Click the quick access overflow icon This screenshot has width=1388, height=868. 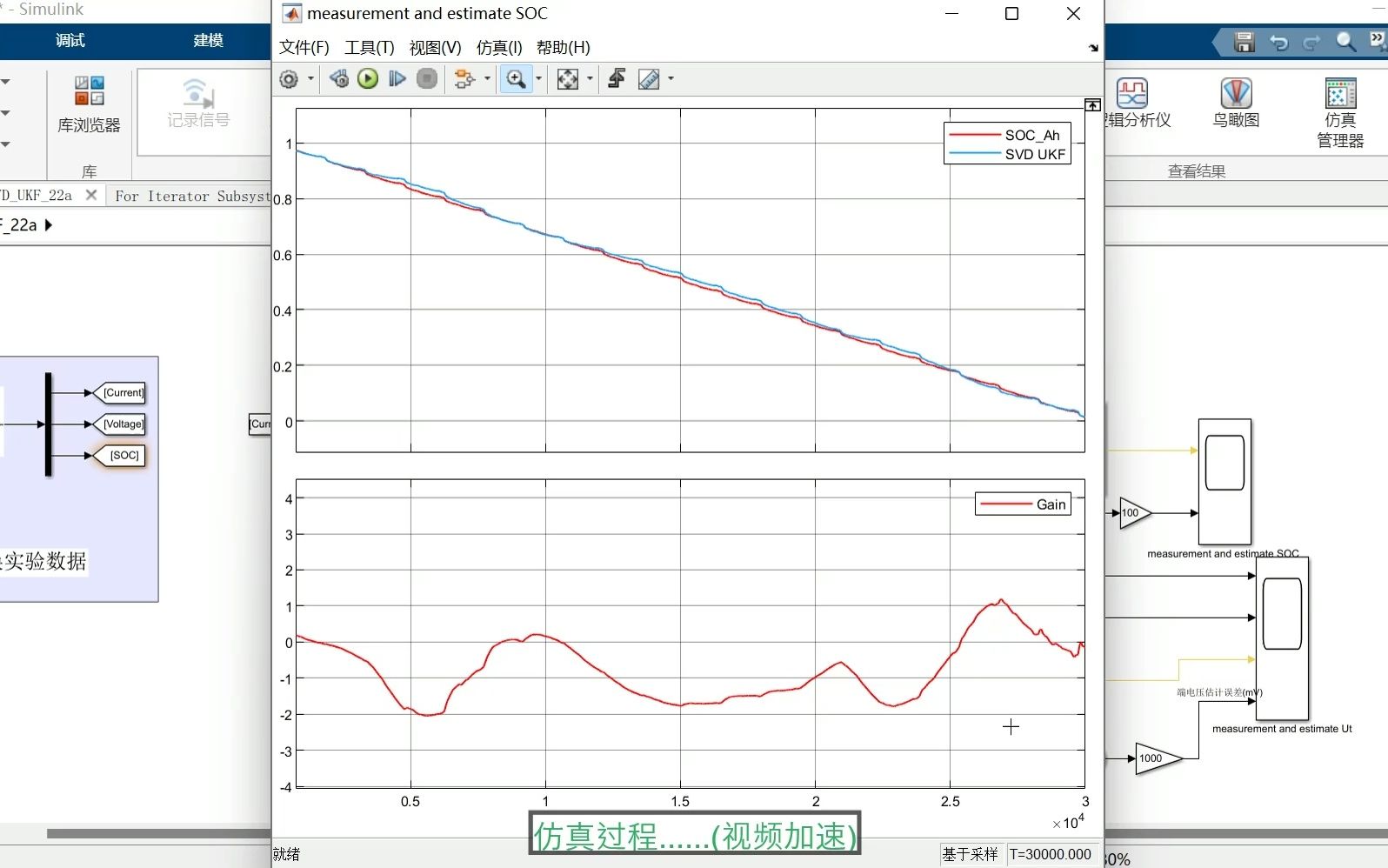[1378, 40]
